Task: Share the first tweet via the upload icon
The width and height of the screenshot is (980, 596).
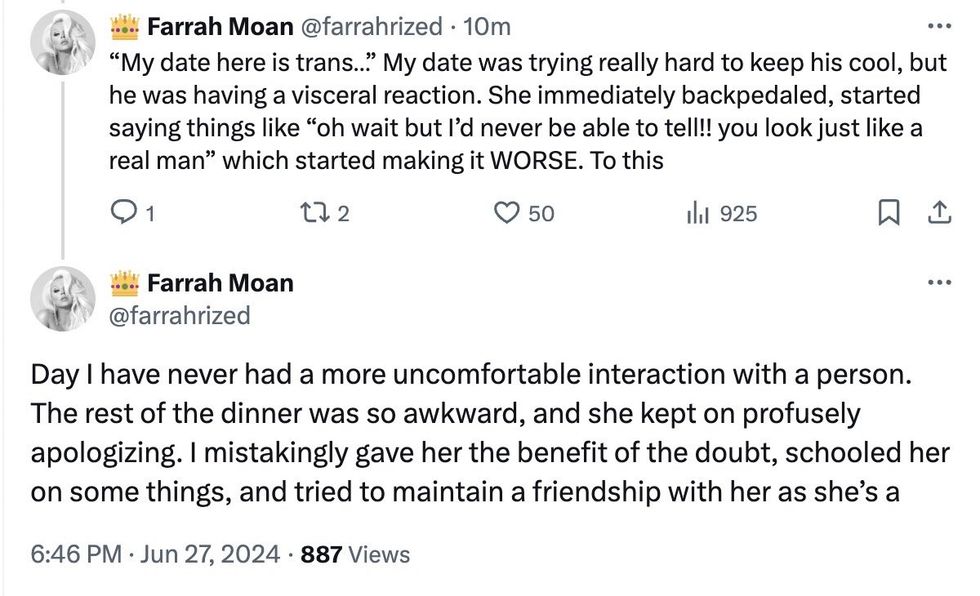Action: pyautogui.click(x=938, y=212)
